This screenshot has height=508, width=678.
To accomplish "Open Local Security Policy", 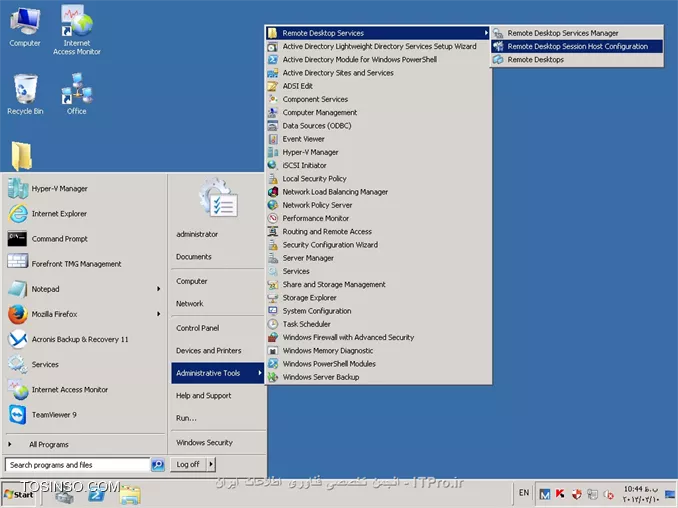I will coord(378,179).
